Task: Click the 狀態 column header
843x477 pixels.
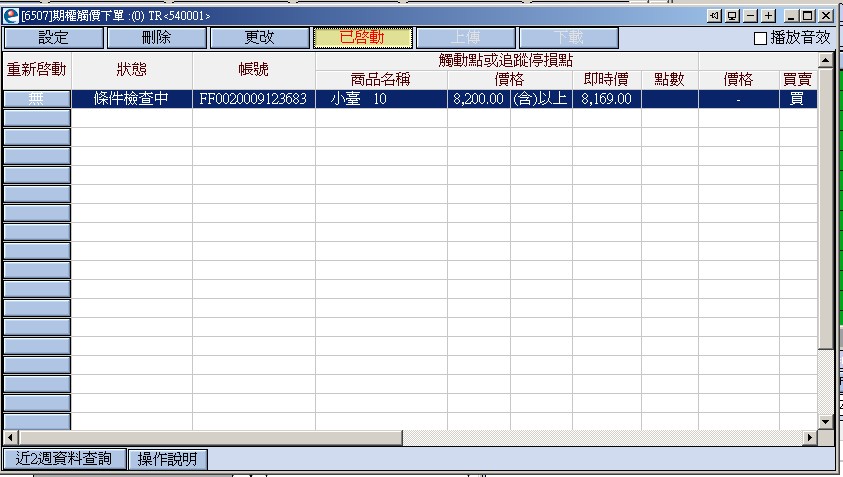Action: 132,70
